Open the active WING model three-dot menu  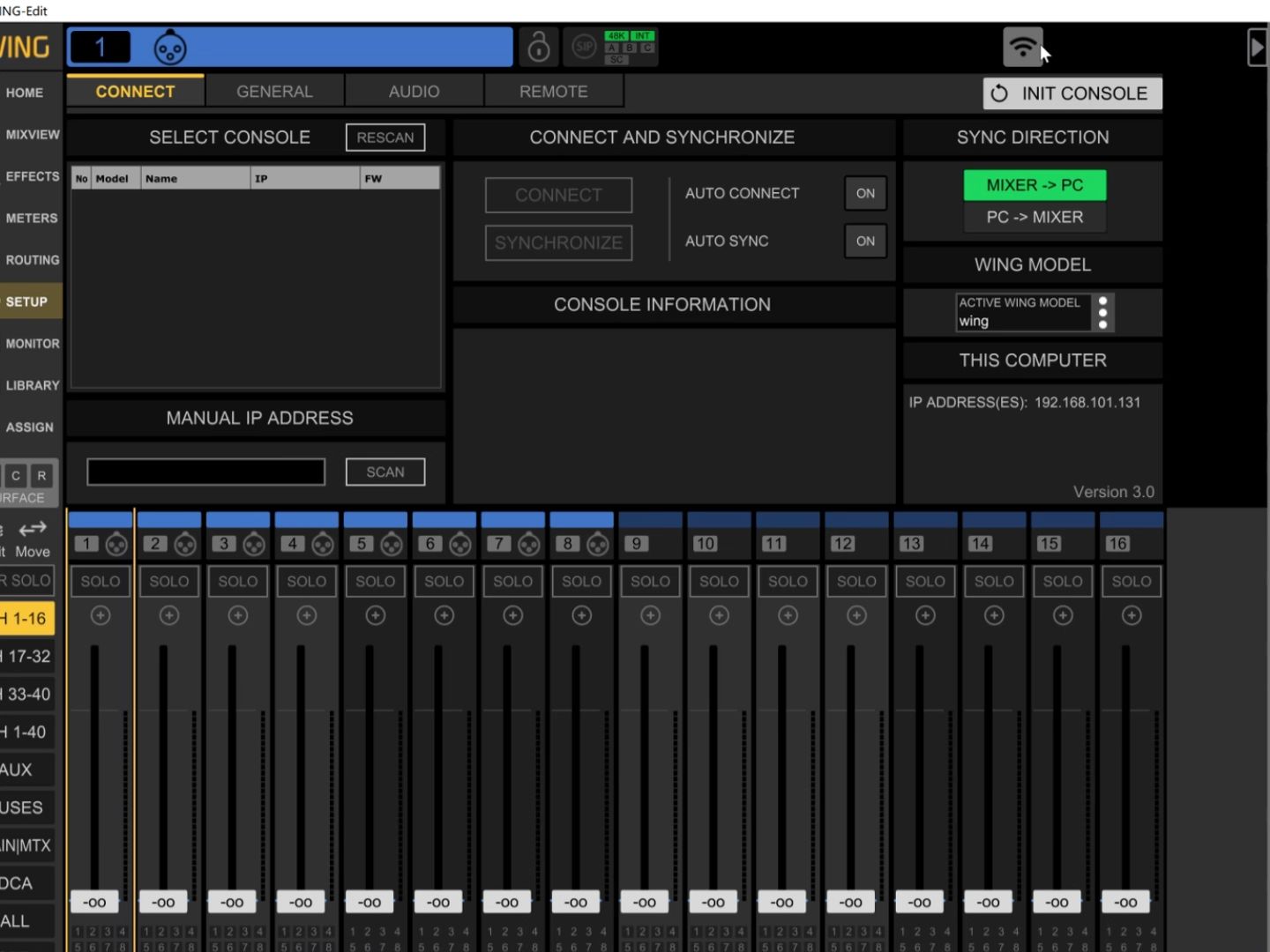coord(1103,313)
